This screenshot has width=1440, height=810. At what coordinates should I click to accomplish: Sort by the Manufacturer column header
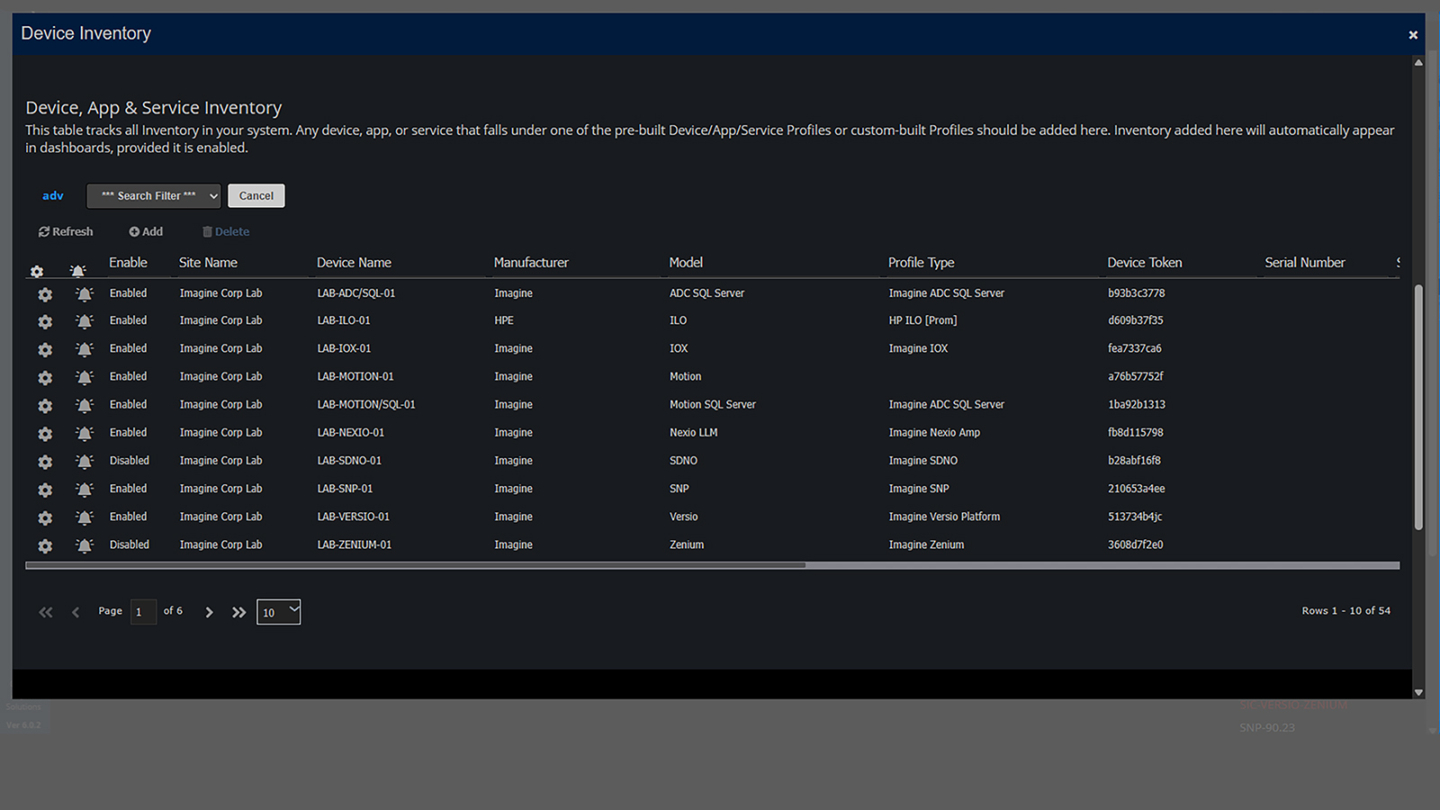coord(531,263)
